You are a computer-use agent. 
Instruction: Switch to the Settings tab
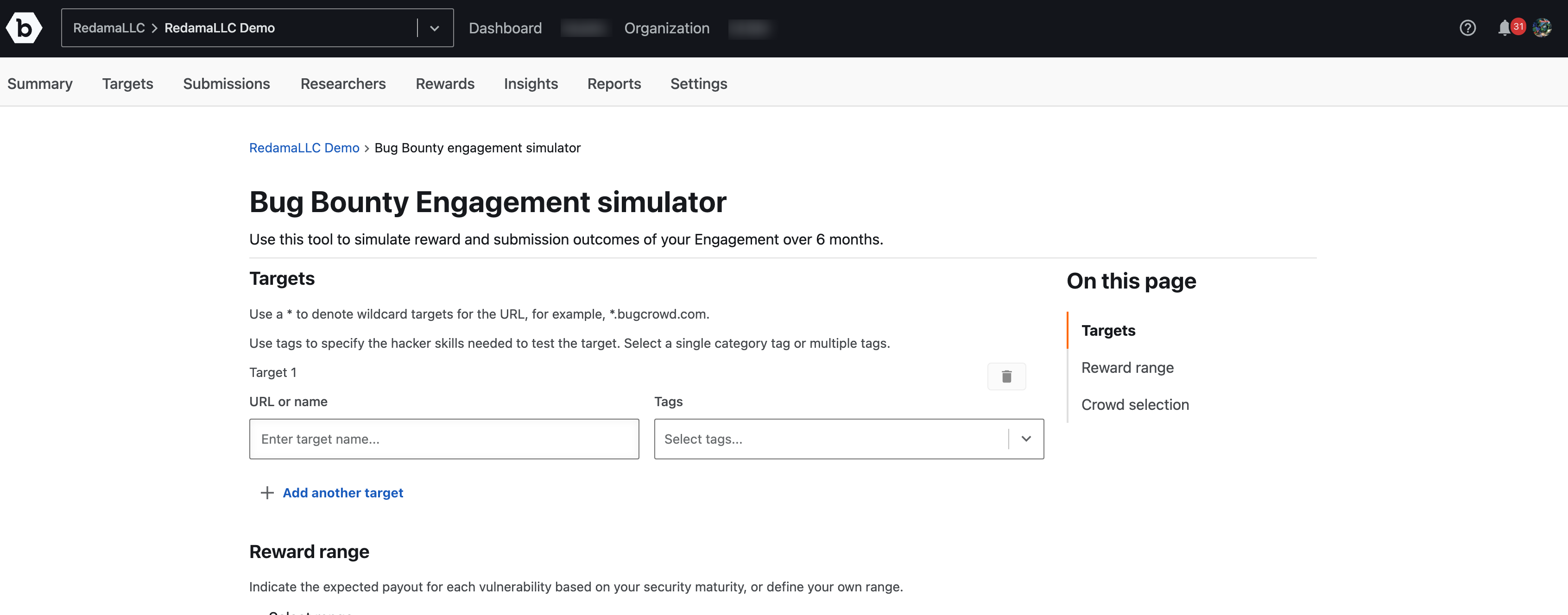(699, 83)
